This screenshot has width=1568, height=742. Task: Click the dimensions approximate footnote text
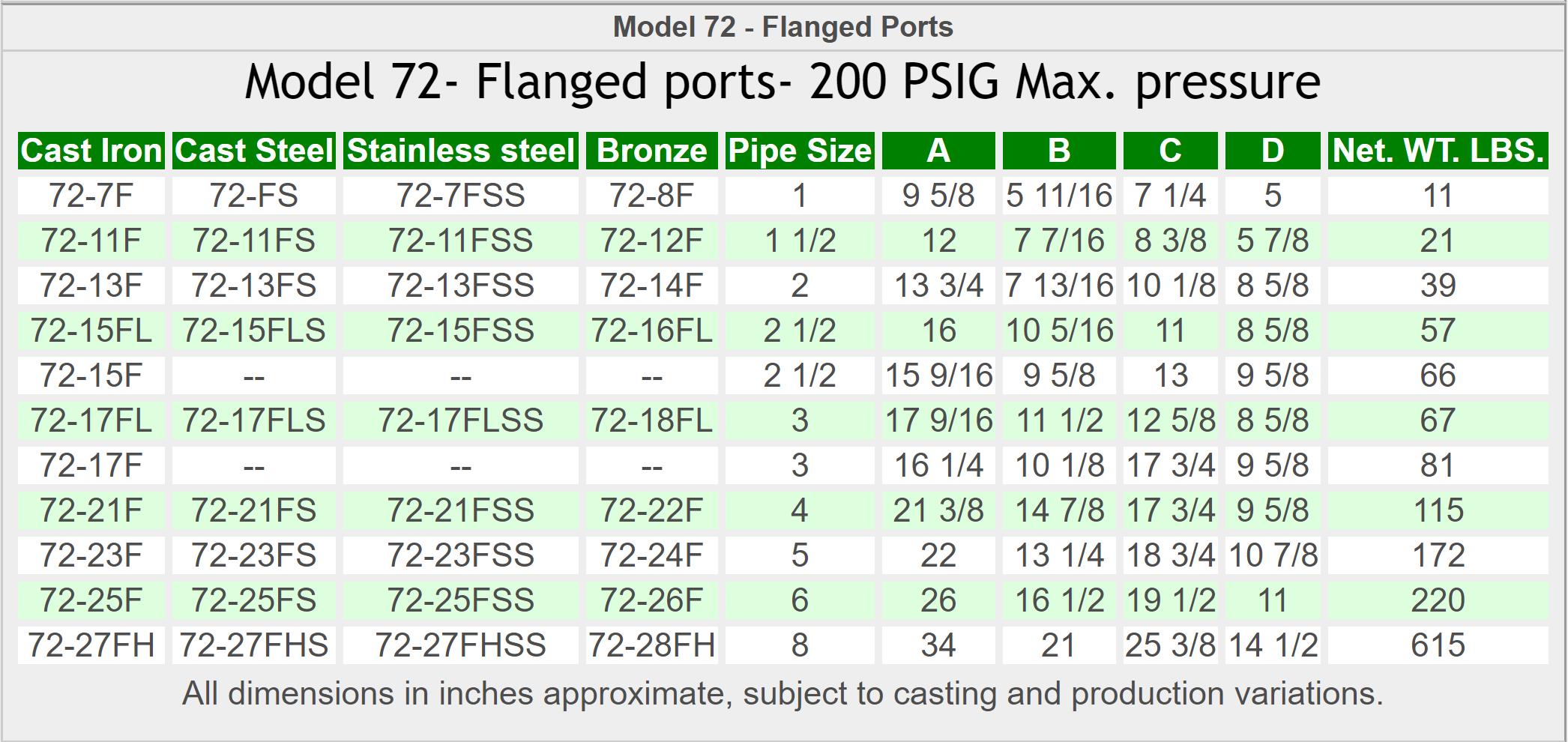[x=783, y=694]
